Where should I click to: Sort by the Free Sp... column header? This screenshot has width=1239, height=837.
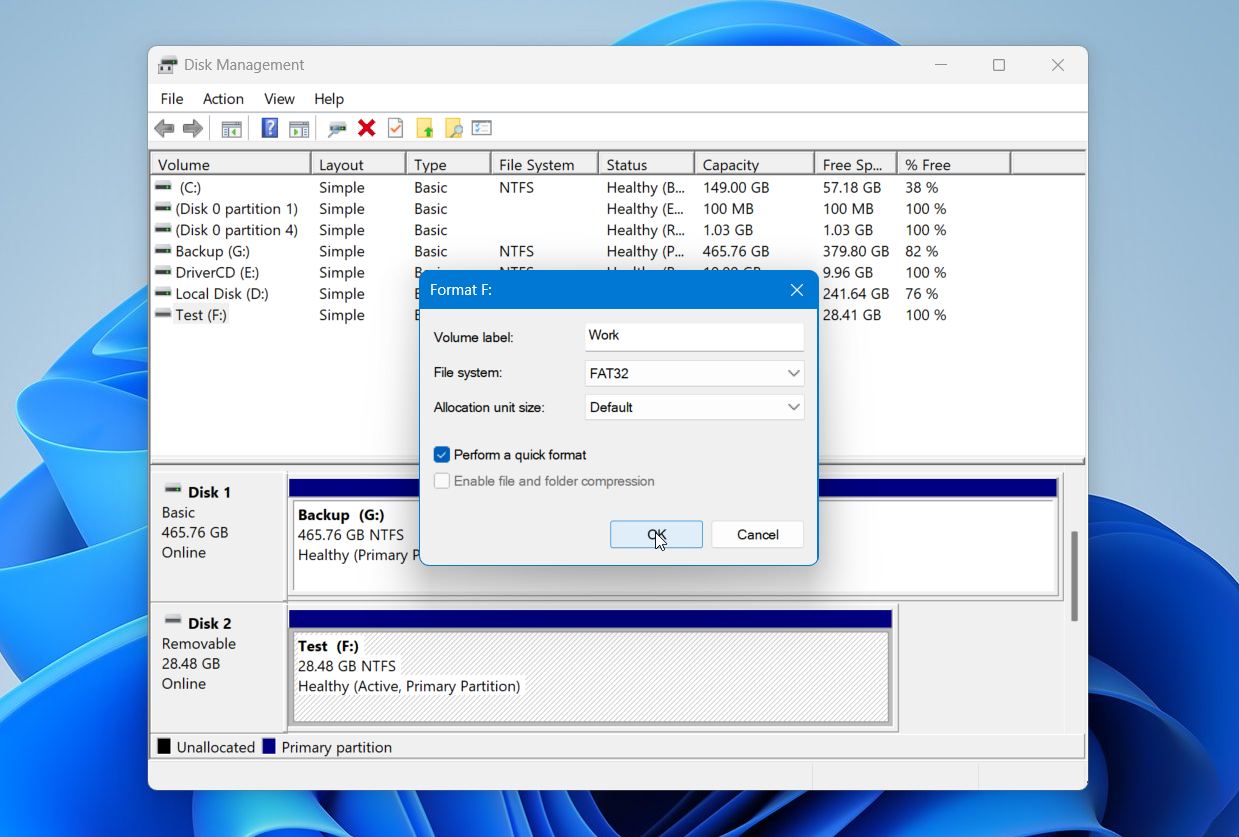pos(856,164)
